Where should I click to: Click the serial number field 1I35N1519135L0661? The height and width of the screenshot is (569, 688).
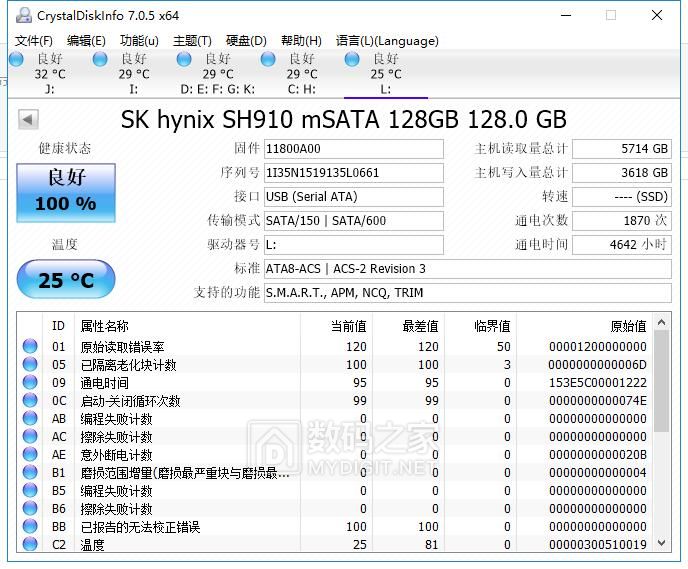(354, 173)
